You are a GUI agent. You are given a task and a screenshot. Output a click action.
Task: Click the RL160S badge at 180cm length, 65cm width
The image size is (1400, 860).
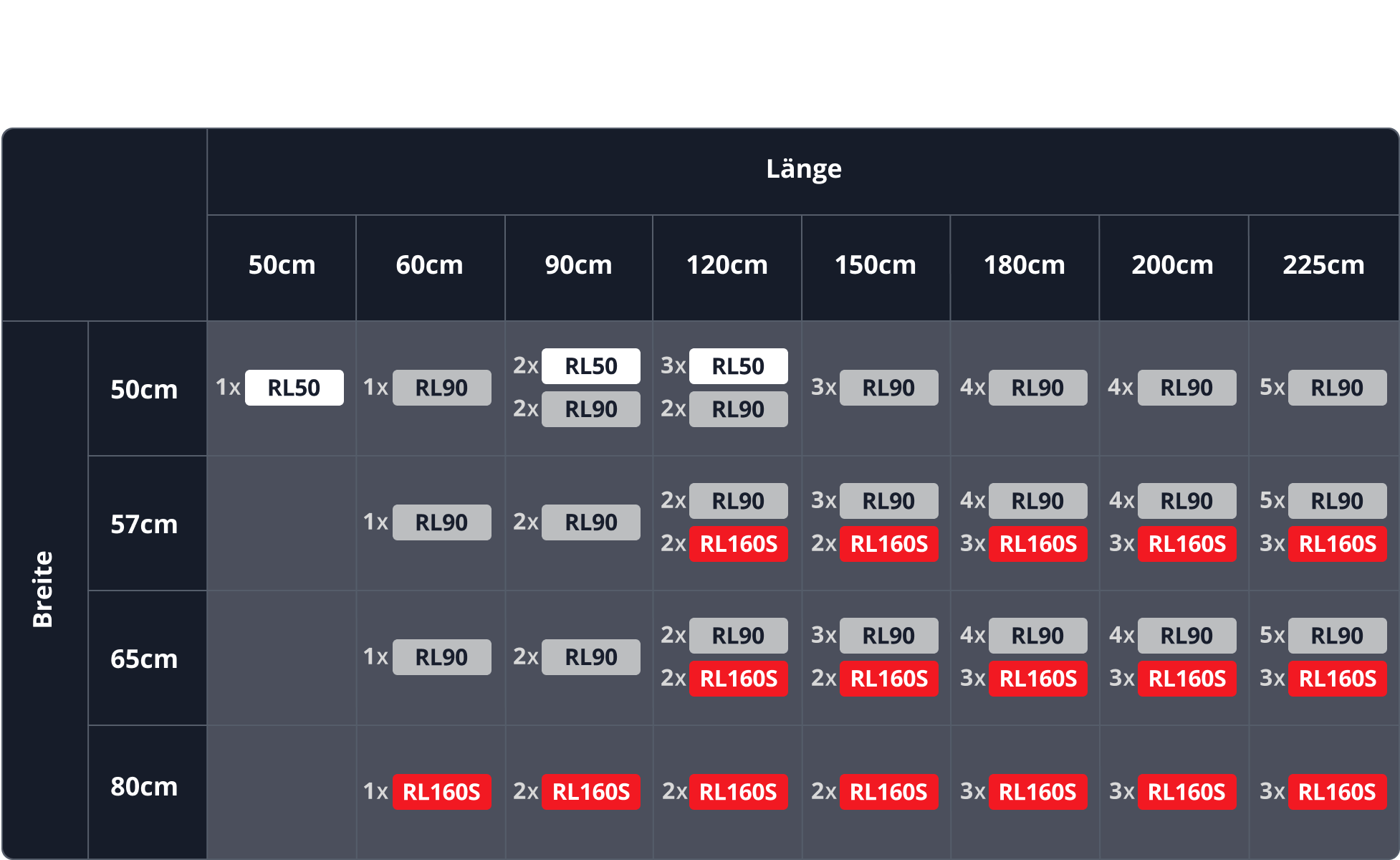tap(1037, 679)
